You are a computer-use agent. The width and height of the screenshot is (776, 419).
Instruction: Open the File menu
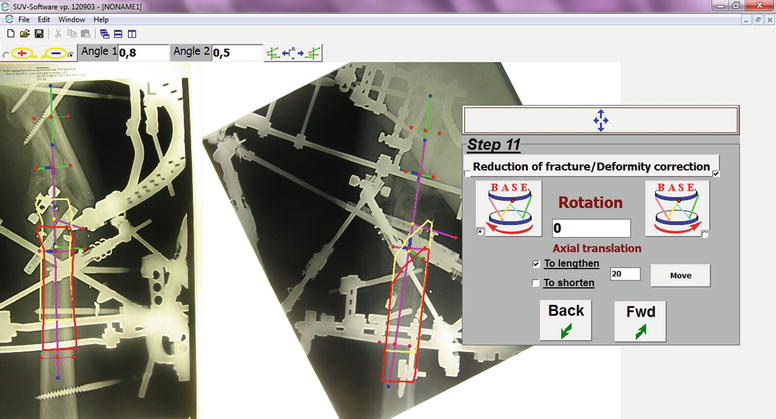[x=23, y=19]
